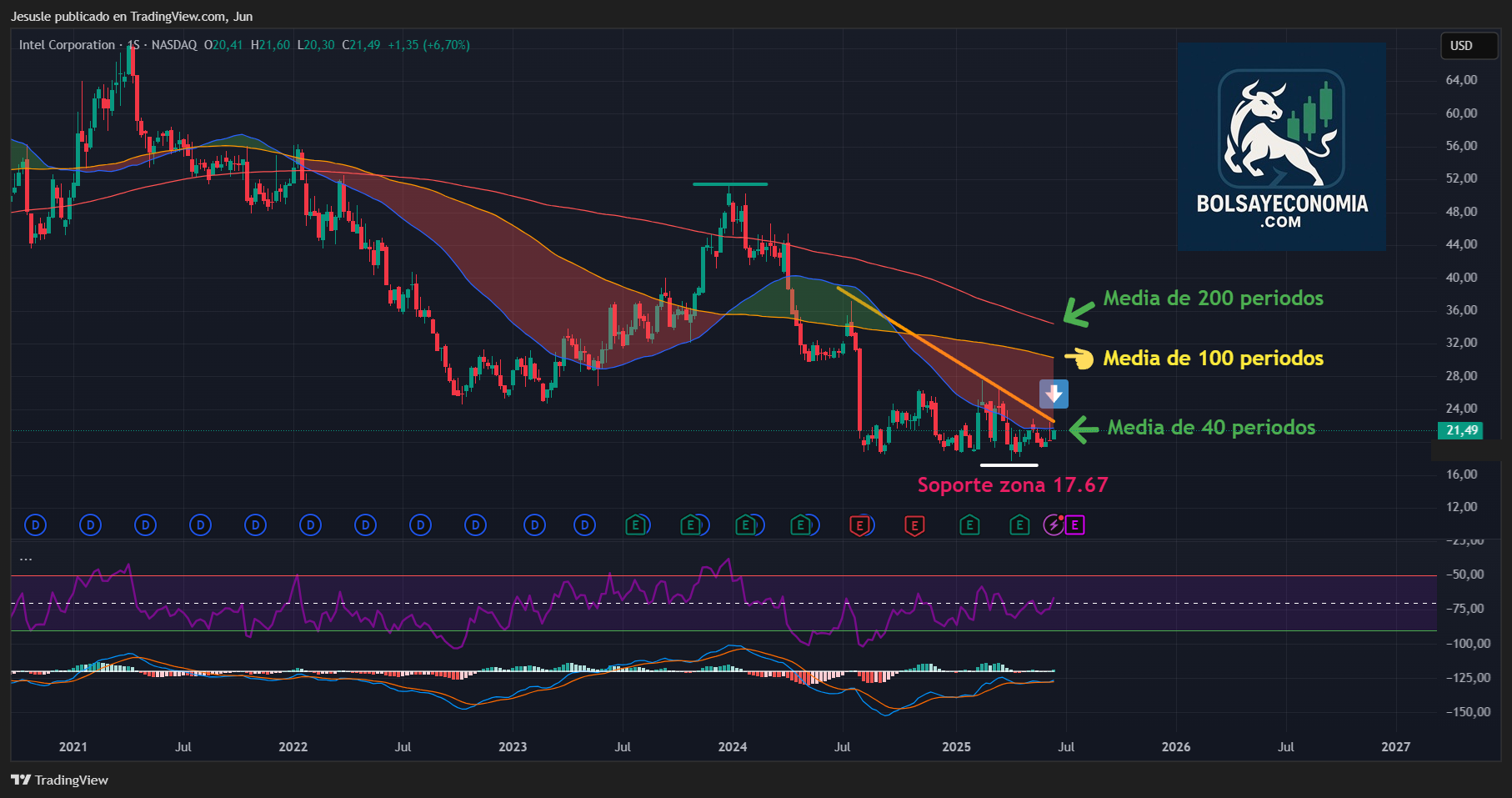Viewport: 1512px width, 798px height.
Task: Open the dividend D marker just after Jul 2021
Action: pos(201,525)
